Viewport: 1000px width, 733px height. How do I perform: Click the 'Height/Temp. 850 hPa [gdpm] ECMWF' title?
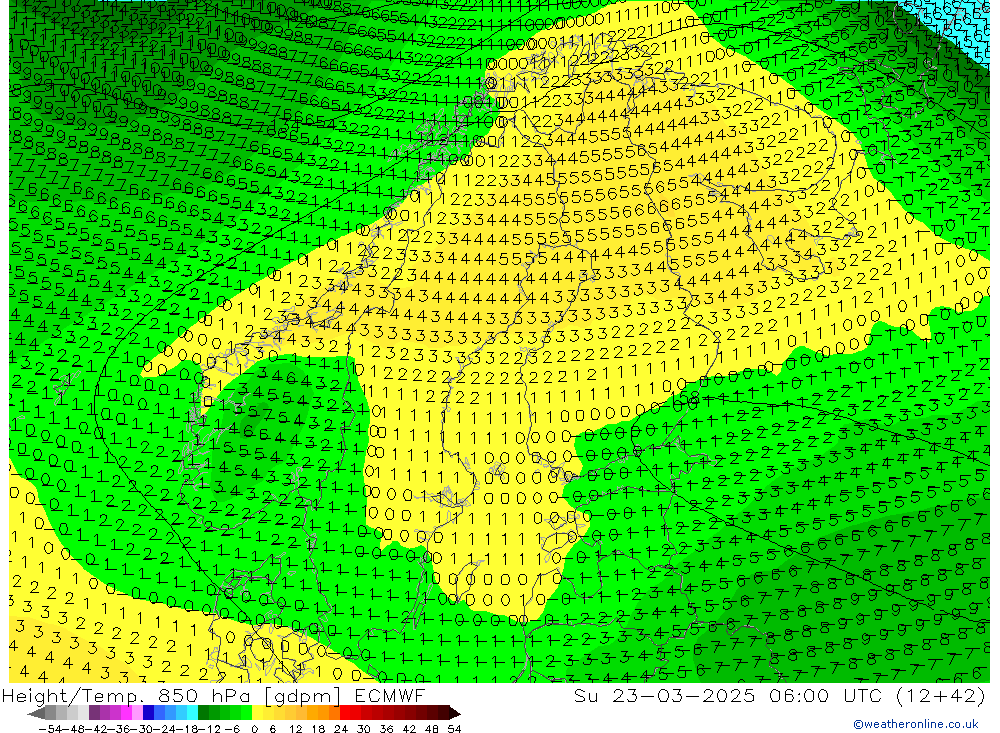[214, 695]
